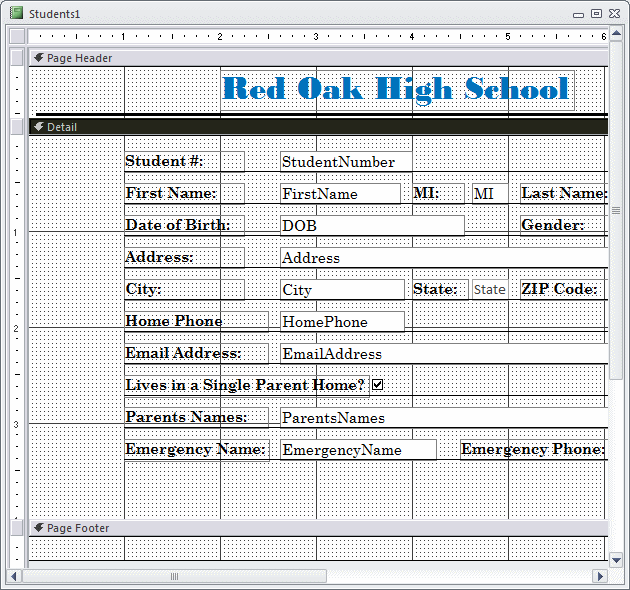Select the Last Name: label

click(564, 194)
